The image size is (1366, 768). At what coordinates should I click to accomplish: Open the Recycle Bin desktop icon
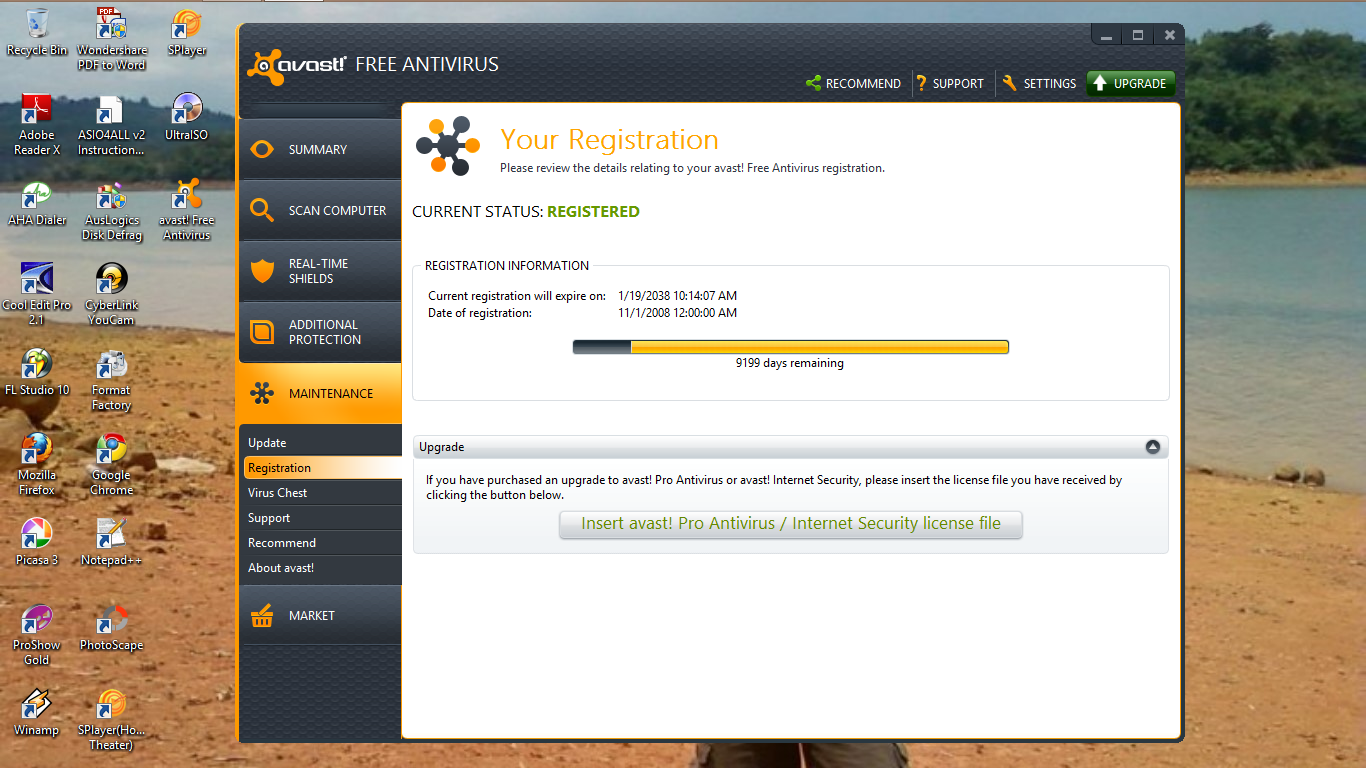[37, 32]
